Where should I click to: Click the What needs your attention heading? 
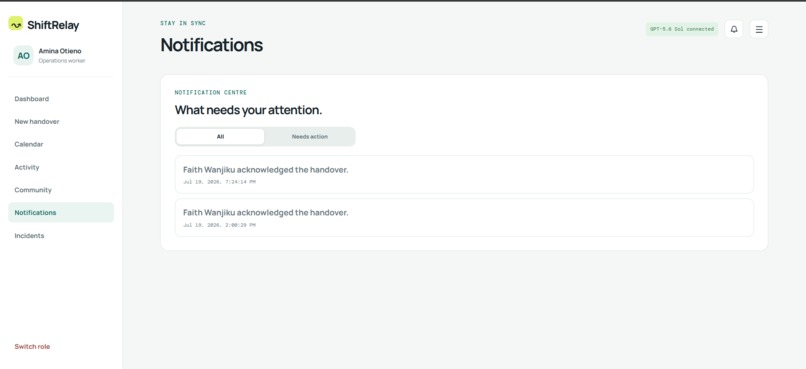248,110
